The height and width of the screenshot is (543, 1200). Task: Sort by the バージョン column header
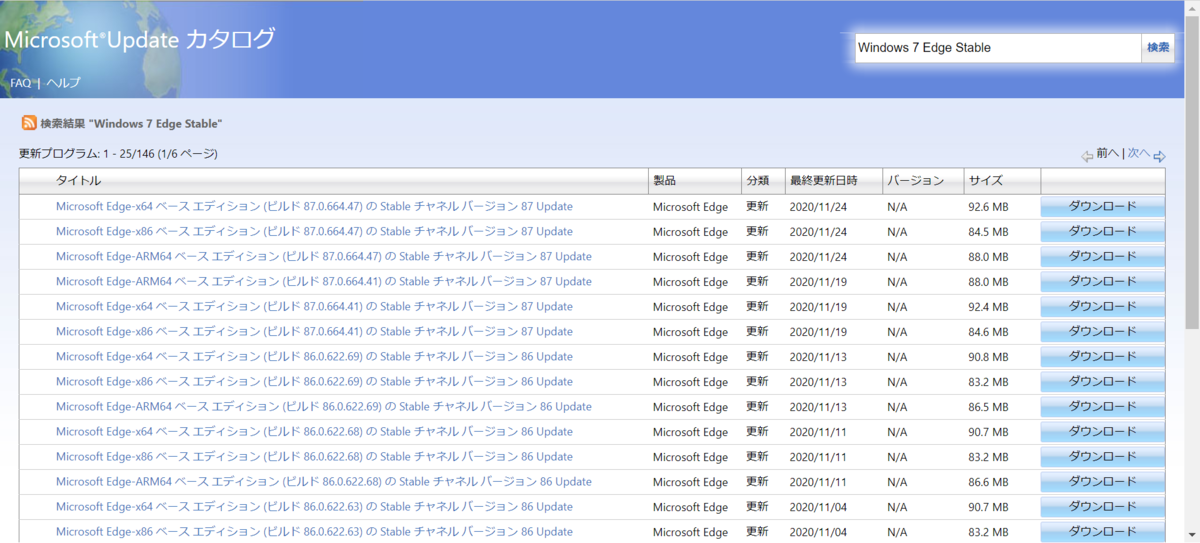pyautogui.click(x=915, y=181)
